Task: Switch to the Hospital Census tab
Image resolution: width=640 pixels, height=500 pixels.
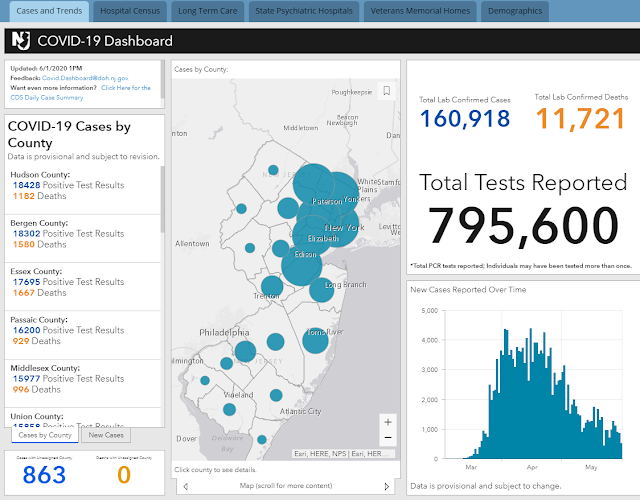Action: pyautogui.click(x=130, y=11)
